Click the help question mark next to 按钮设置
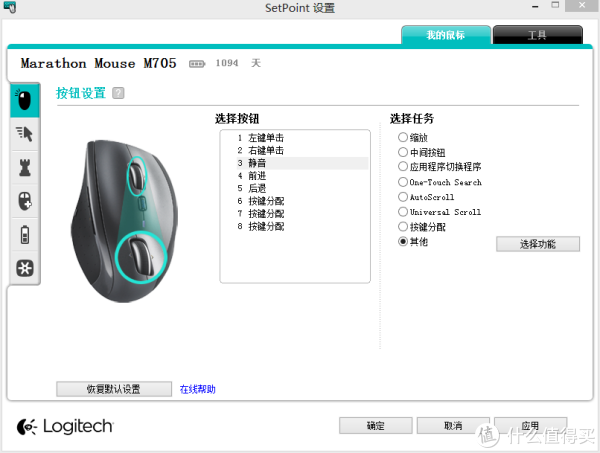The image size is (600, 453). point(118,93)
